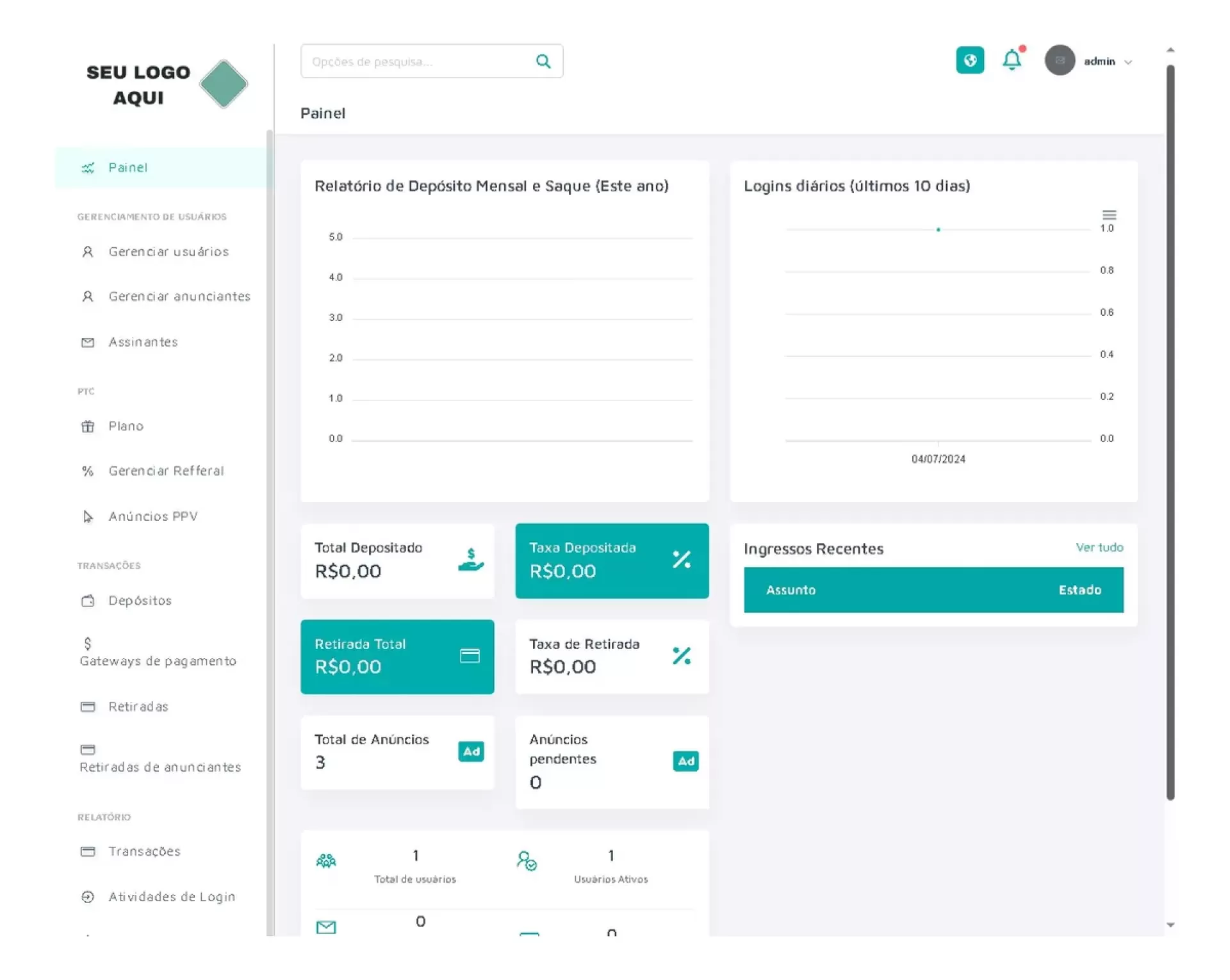Click the Retirada Total card icon
This screenshot has height=980, width=1230.
(470, 656)
